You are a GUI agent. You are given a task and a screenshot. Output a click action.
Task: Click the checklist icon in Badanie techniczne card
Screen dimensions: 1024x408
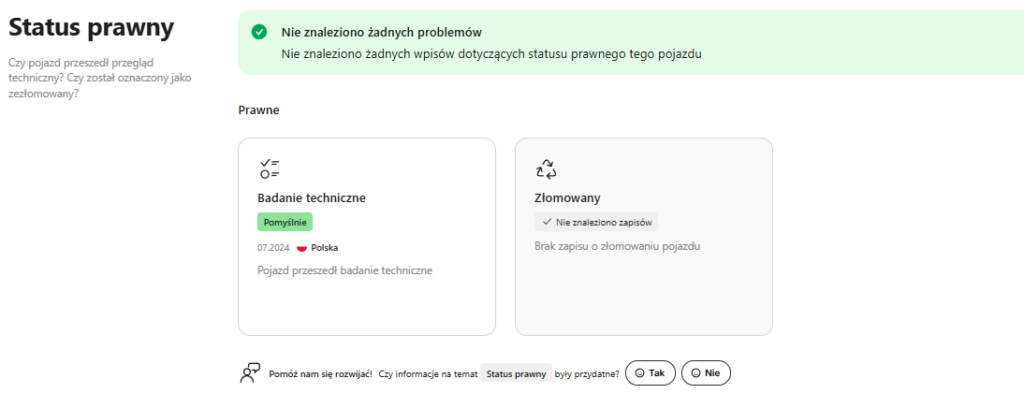tap(268, 168)
